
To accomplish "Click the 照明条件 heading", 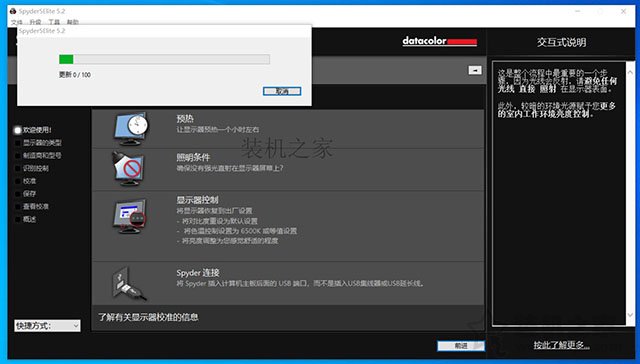I will (193, 158).
